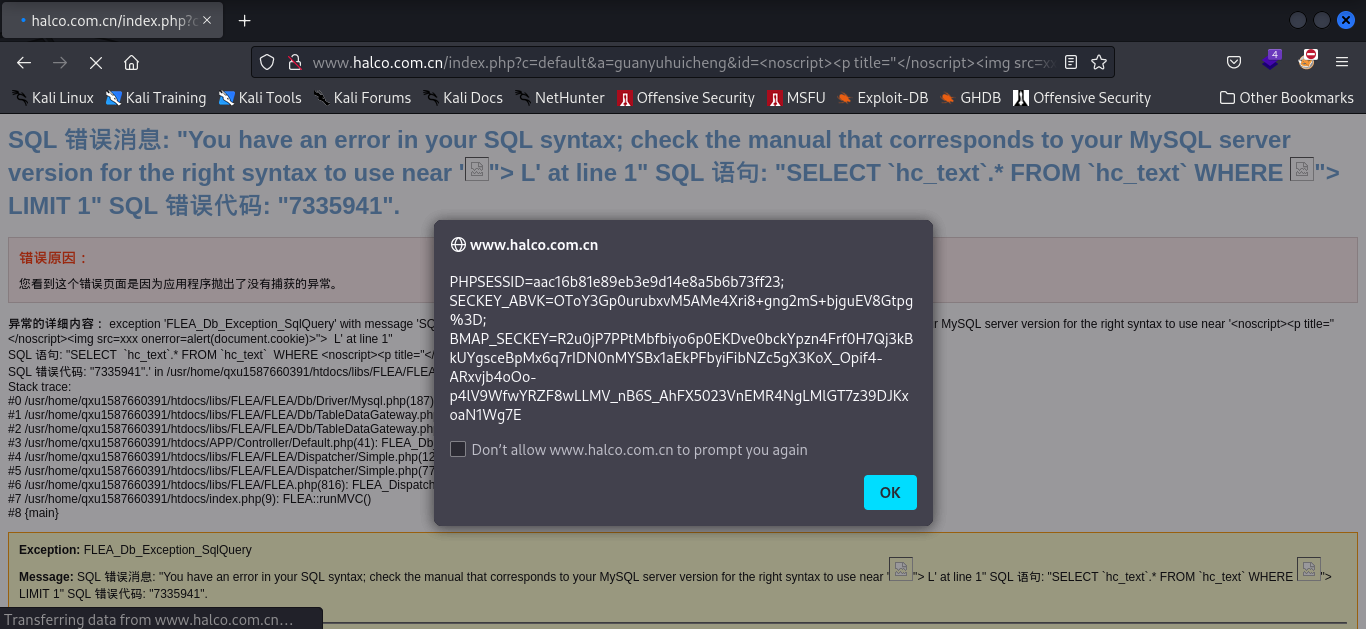Click the SECKEY_ABVK cookie line

point(681,310)
